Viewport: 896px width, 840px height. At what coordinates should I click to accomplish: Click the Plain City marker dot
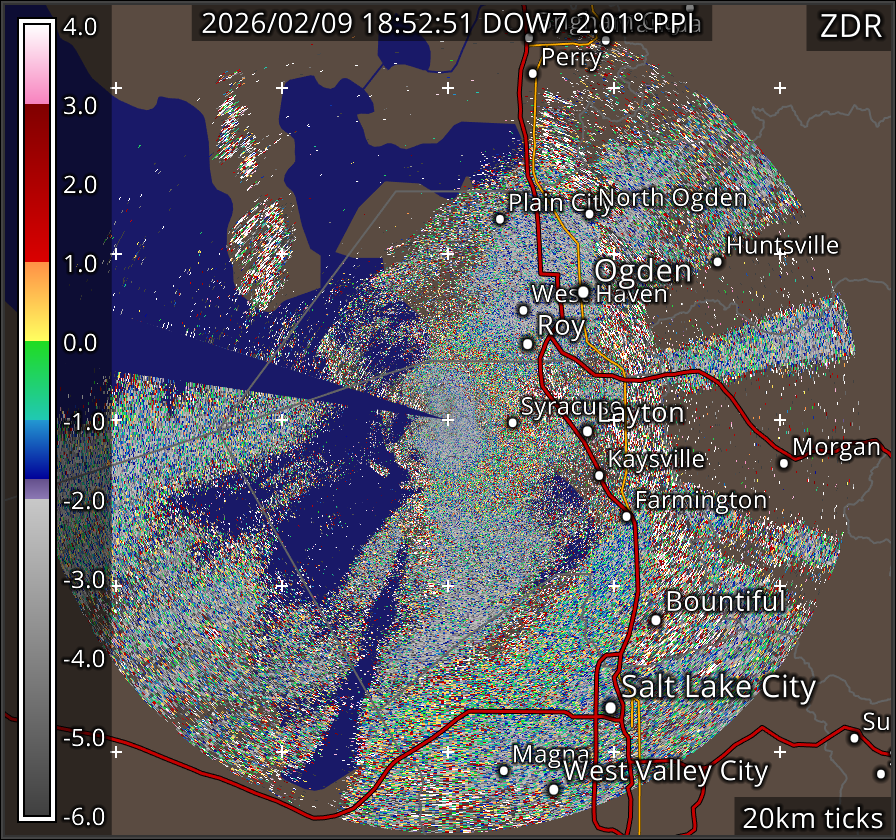tap(500, 219)
